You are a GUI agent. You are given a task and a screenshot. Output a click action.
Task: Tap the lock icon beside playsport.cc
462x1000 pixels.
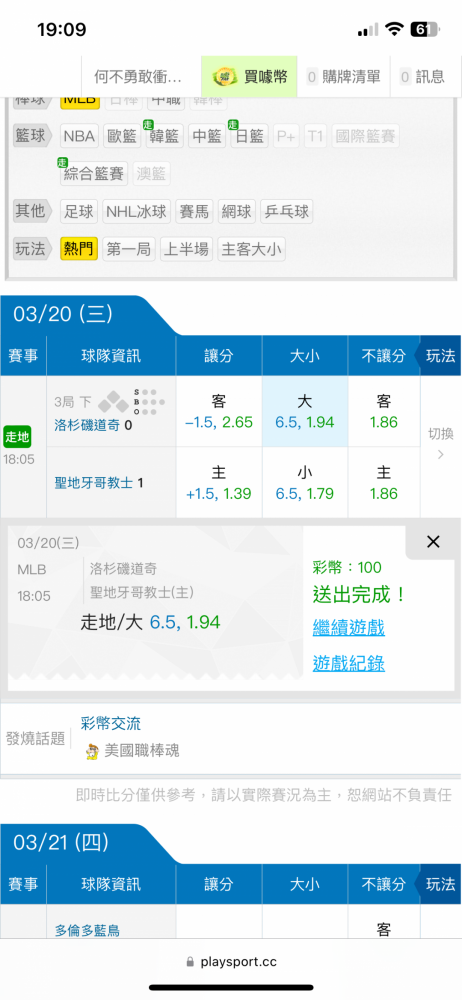tap(190, 961)
